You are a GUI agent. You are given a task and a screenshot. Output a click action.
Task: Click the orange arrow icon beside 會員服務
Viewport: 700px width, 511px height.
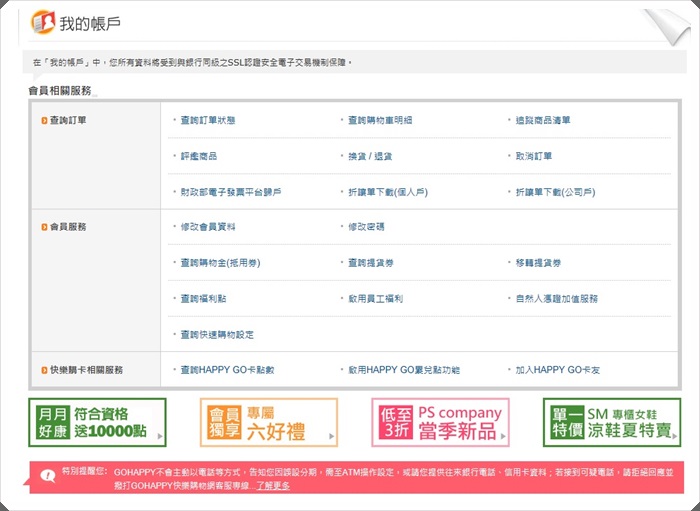pos(44,227)
